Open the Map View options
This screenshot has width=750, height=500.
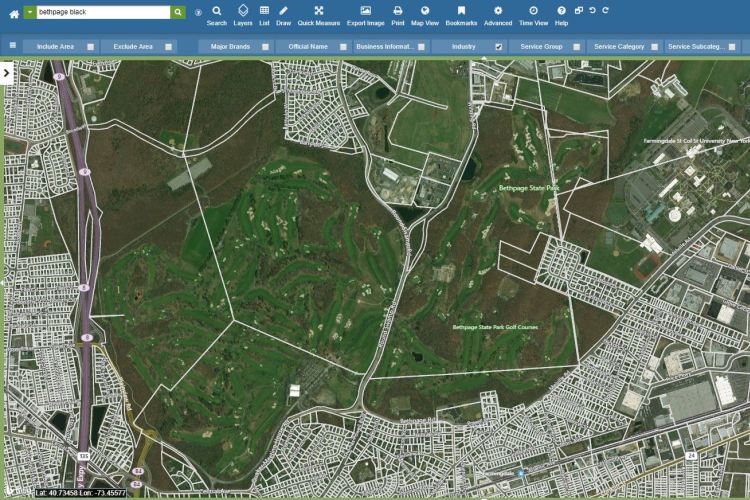coord(425,16)
